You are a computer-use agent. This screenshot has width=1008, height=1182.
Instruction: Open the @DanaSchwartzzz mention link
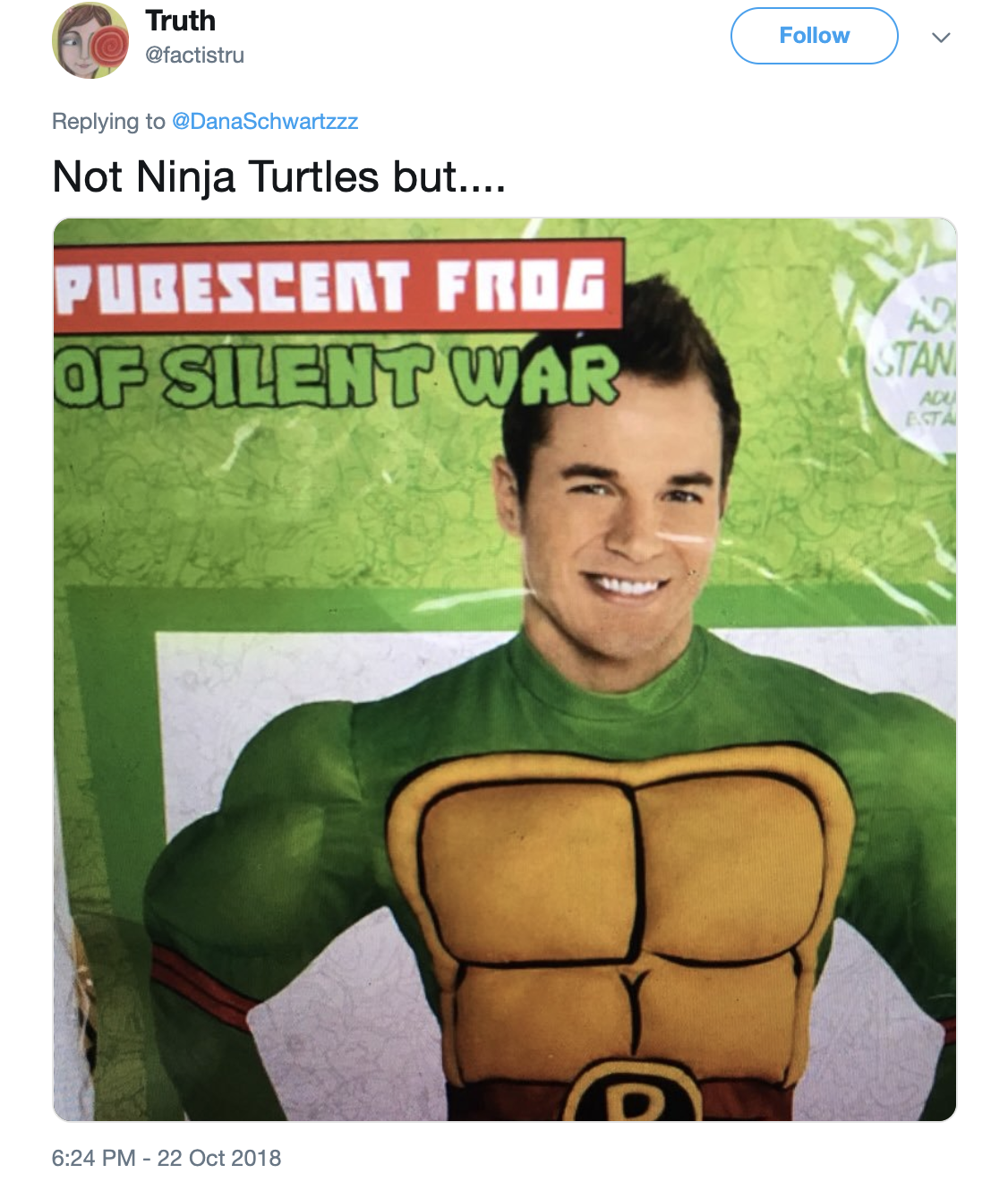(x=265, y=122)
